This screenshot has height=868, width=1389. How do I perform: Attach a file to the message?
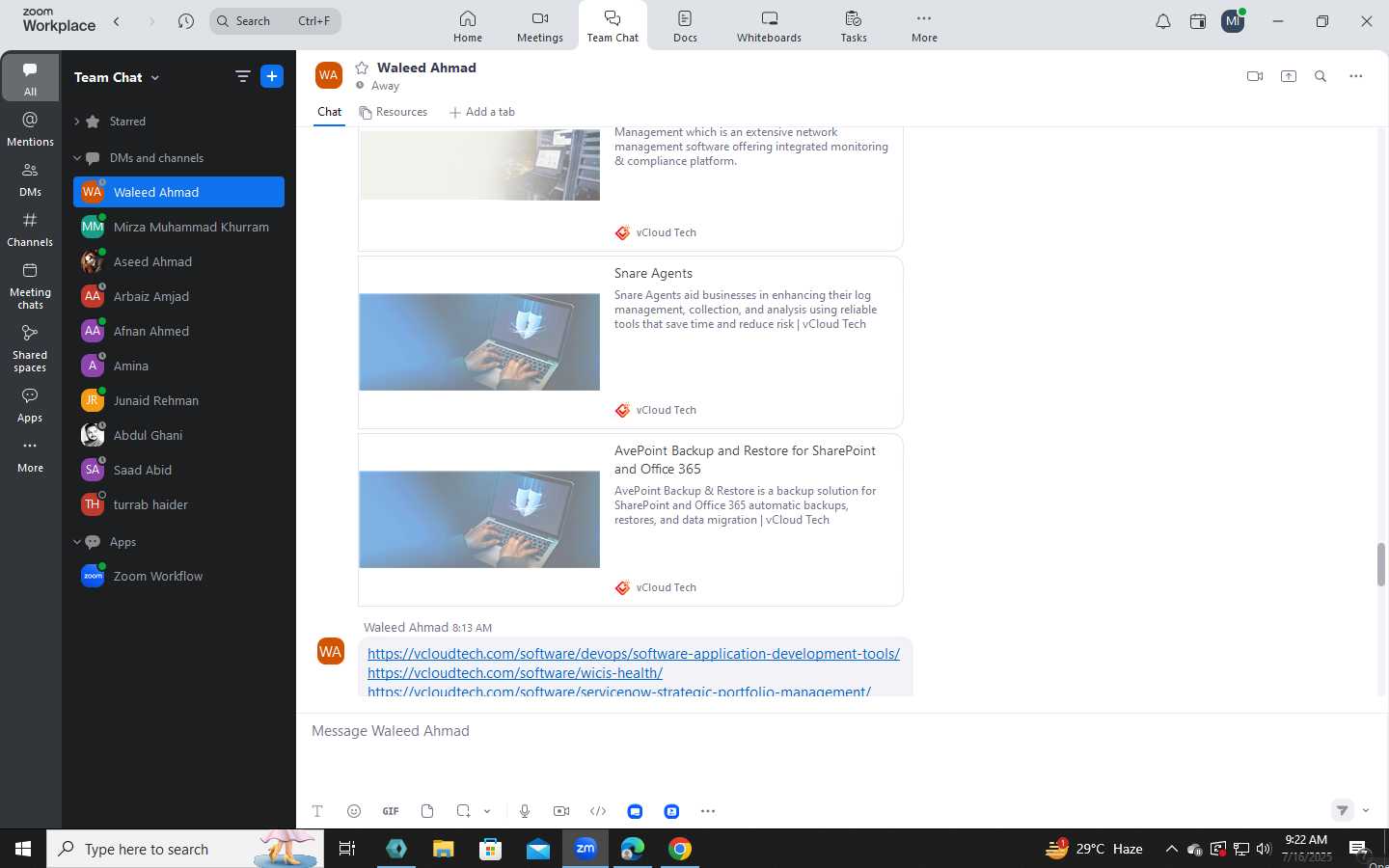[427, 811]
